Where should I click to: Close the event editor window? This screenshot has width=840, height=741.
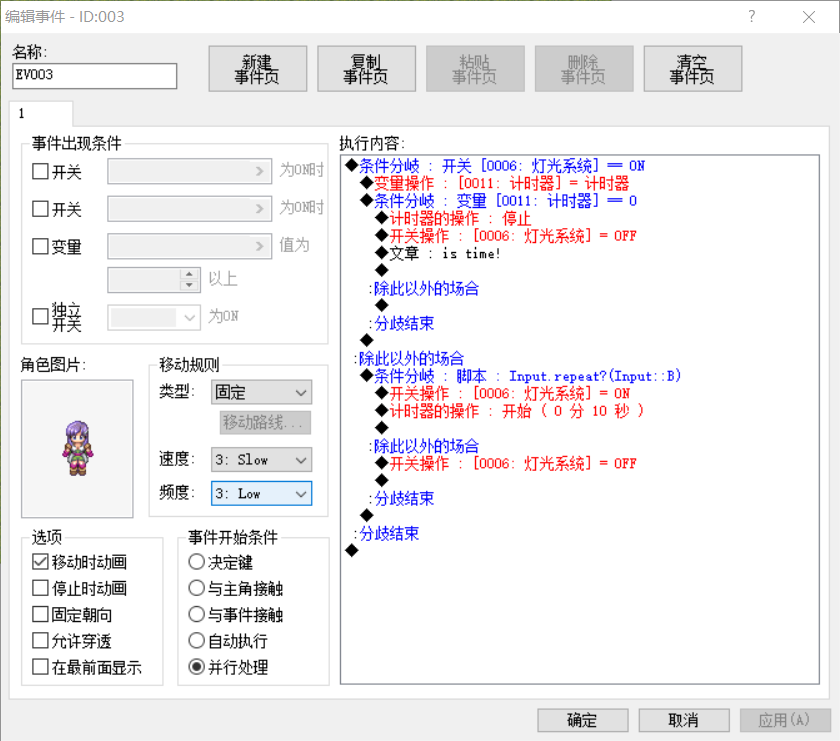point(809,17)
